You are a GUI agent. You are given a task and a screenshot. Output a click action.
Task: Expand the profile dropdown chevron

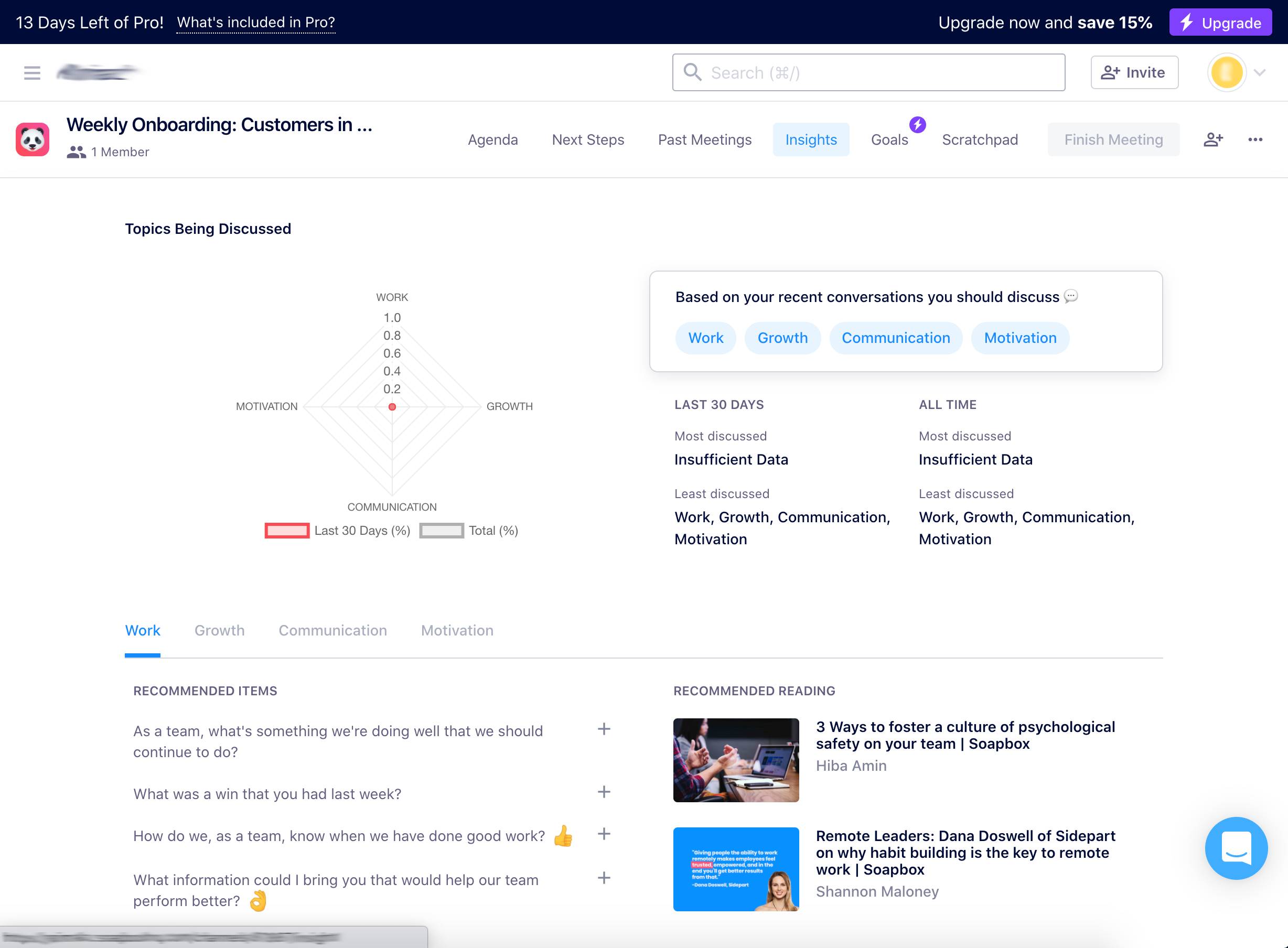[1260, 73]
